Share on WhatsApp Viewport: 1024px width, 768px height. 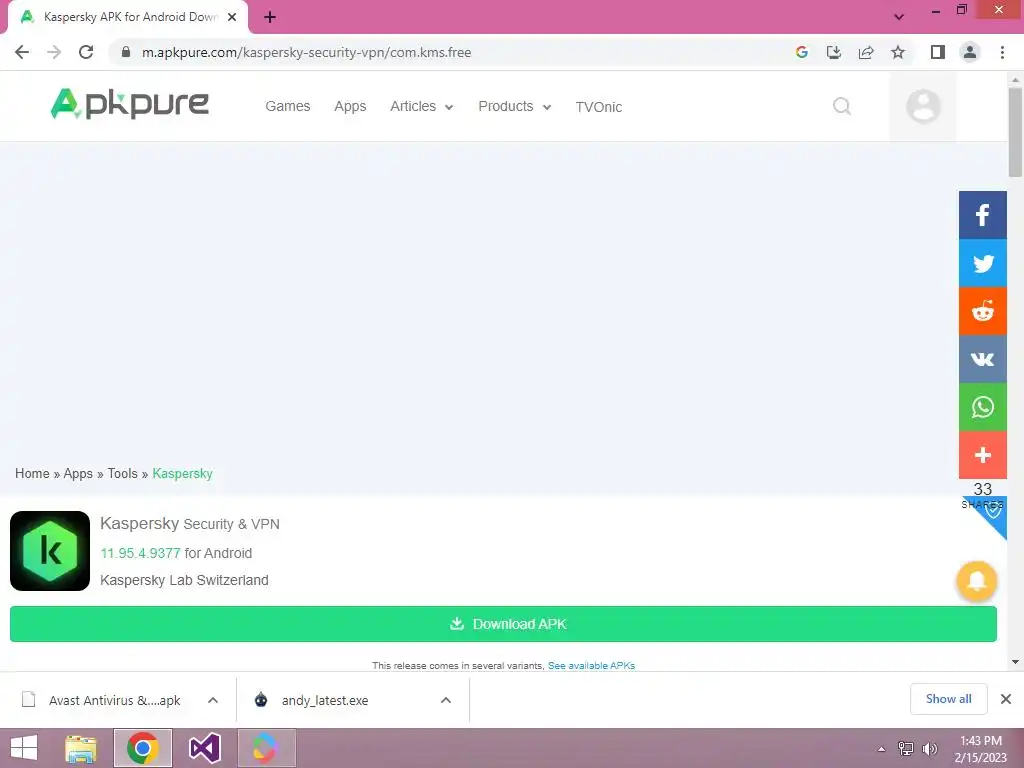[x=982, y=407]
